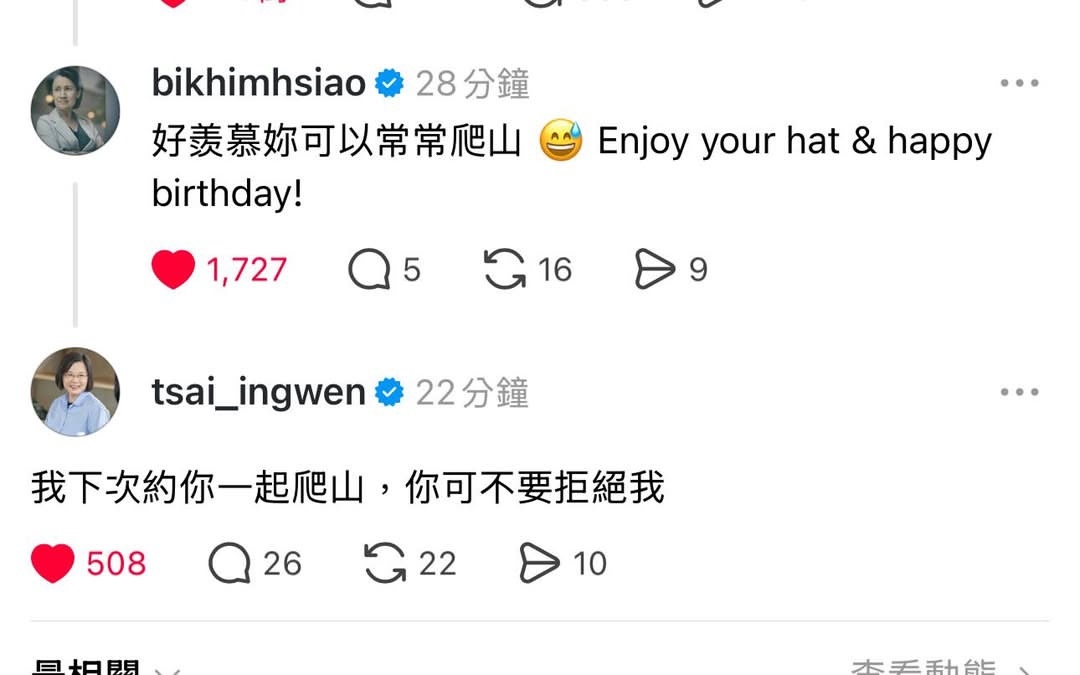View 1,727 likes count on bikhimhsiao's comment
The height and width of the screenshot is (675, 1080).
tap(247, 270)
